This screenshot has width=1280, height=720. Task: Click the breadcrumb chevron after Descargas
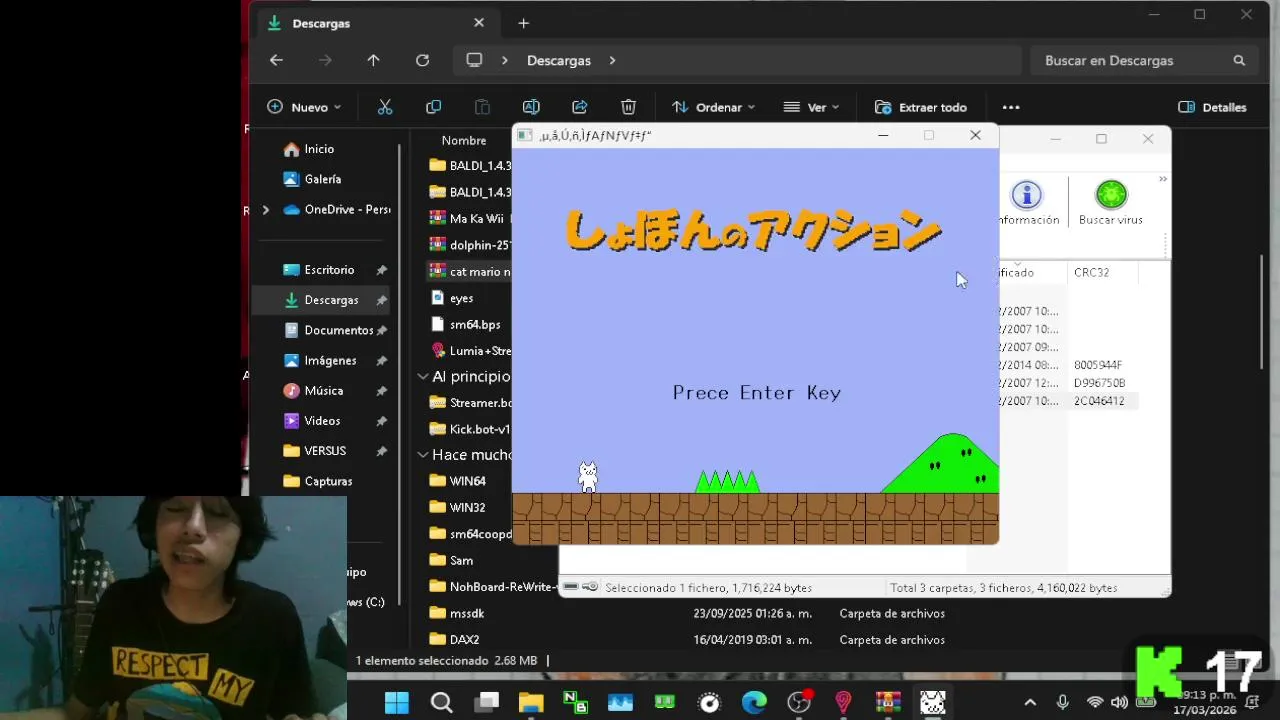pyautogui.click(x=612, y=60)
